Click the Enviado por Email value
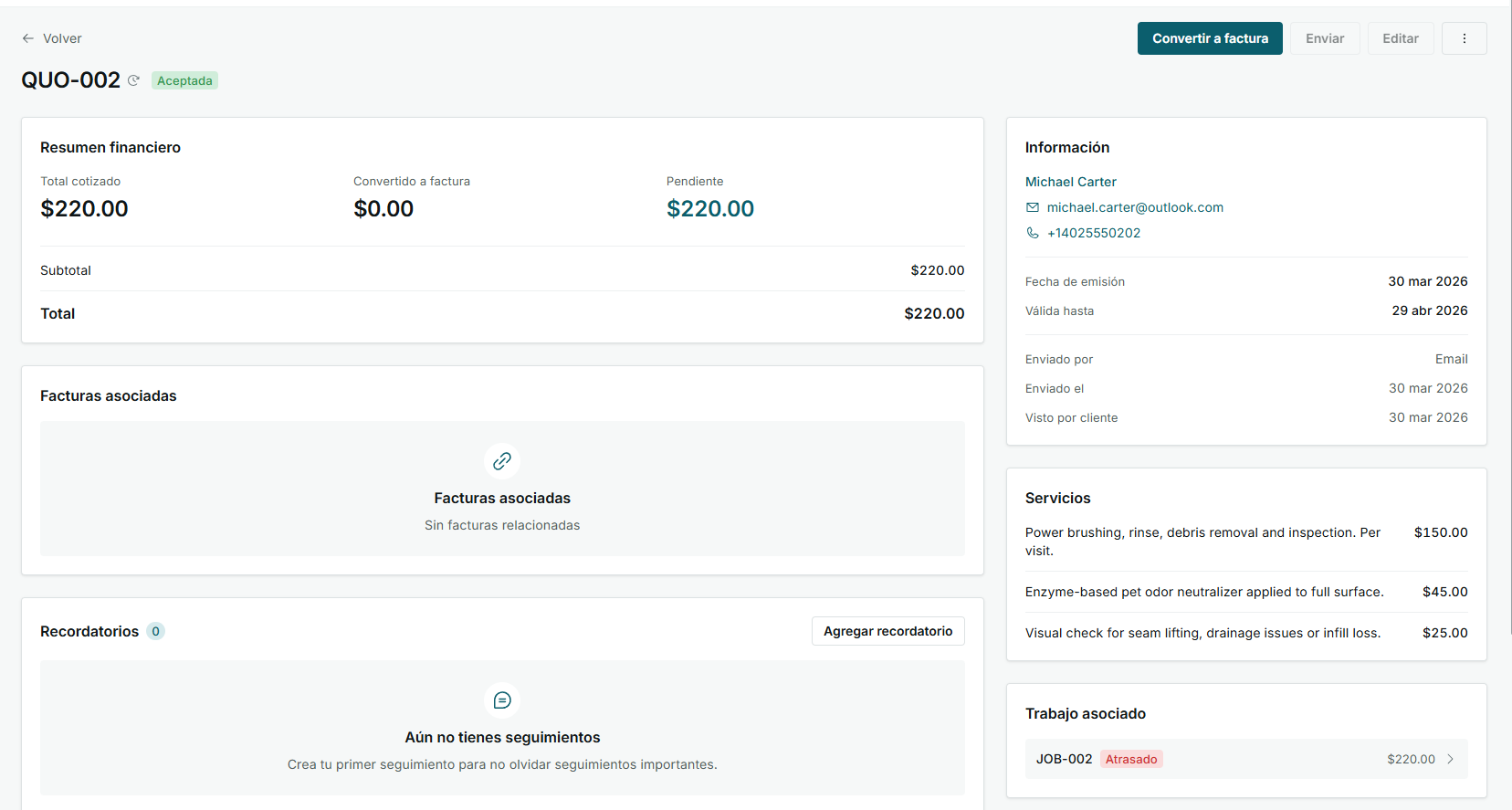 pyautogui.click(x=1451, y=359)
